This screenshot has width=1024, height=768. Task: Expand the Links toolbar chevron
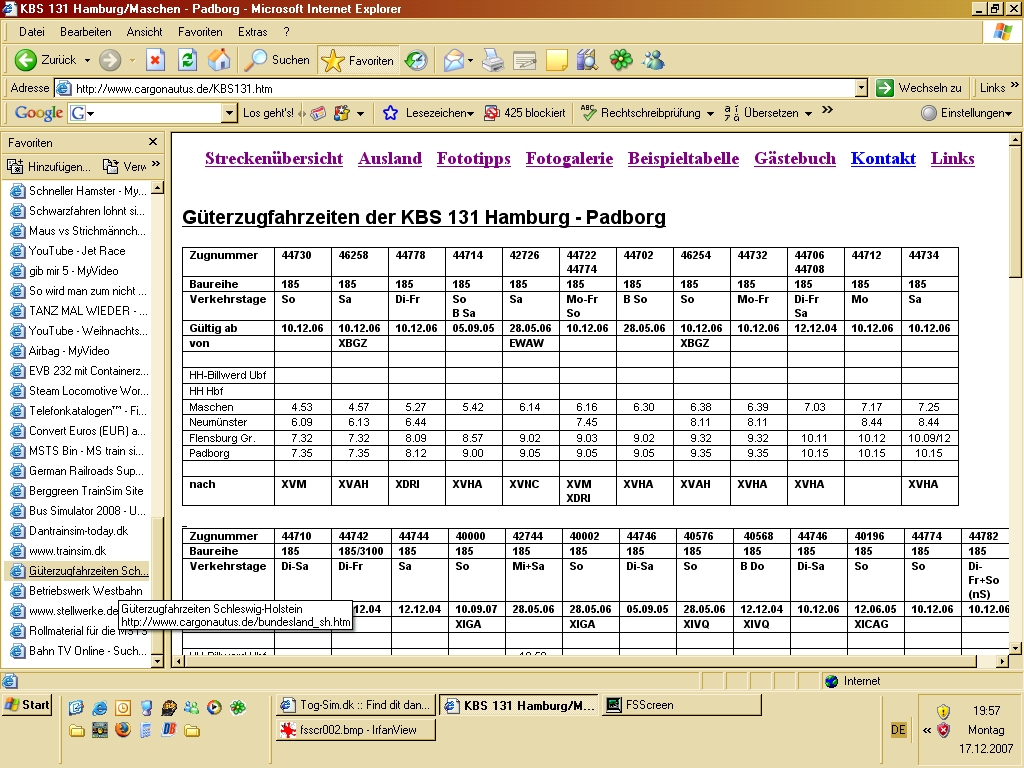click(x=1014, y=86)
